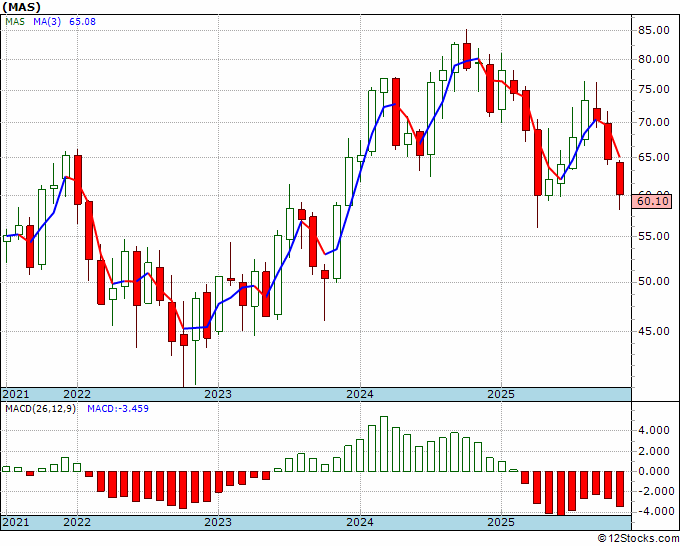Click the 70.00 price axis label
680x546 pixels.
653,122
